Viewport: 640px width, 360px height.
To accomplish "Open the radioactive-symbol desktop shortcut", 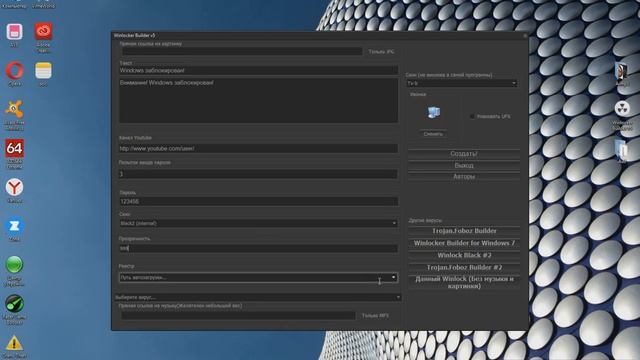I will pos(622,109).
